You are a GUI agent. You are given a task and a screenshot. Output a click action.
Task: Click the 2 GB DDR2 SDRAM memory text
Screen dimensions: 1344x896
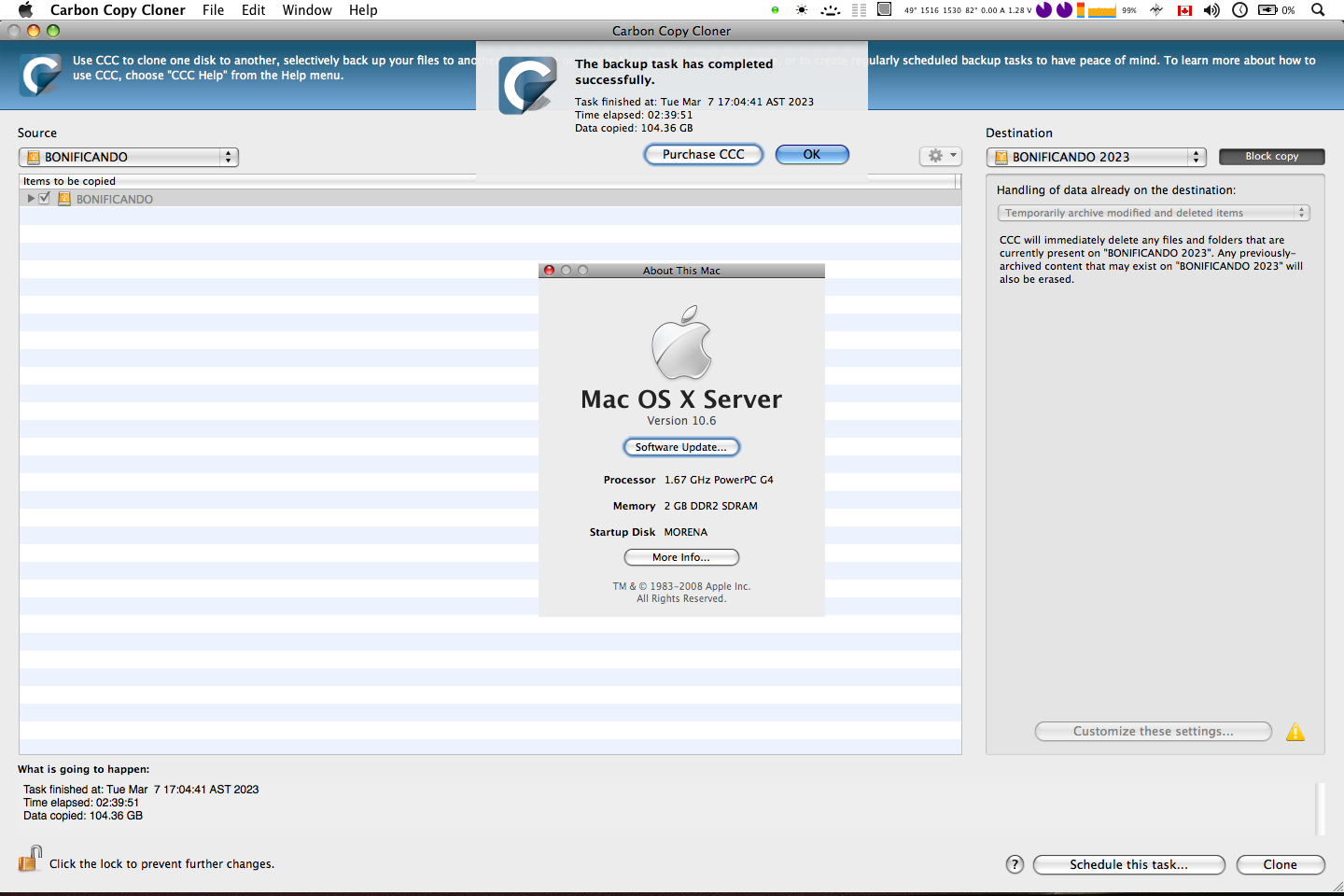point(710,506)
